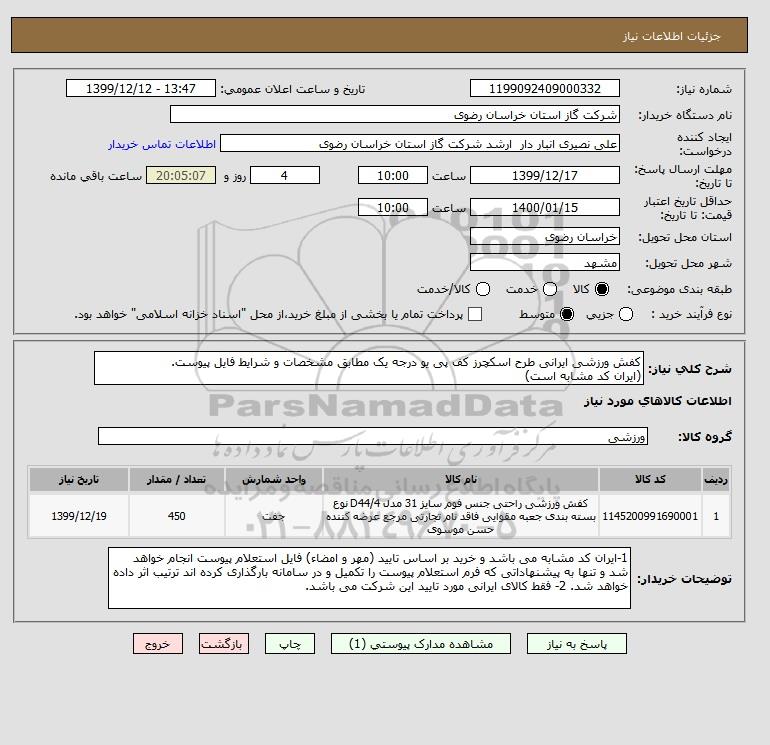Open the اطلاعات تماس خریدار link

click(162, 144)
